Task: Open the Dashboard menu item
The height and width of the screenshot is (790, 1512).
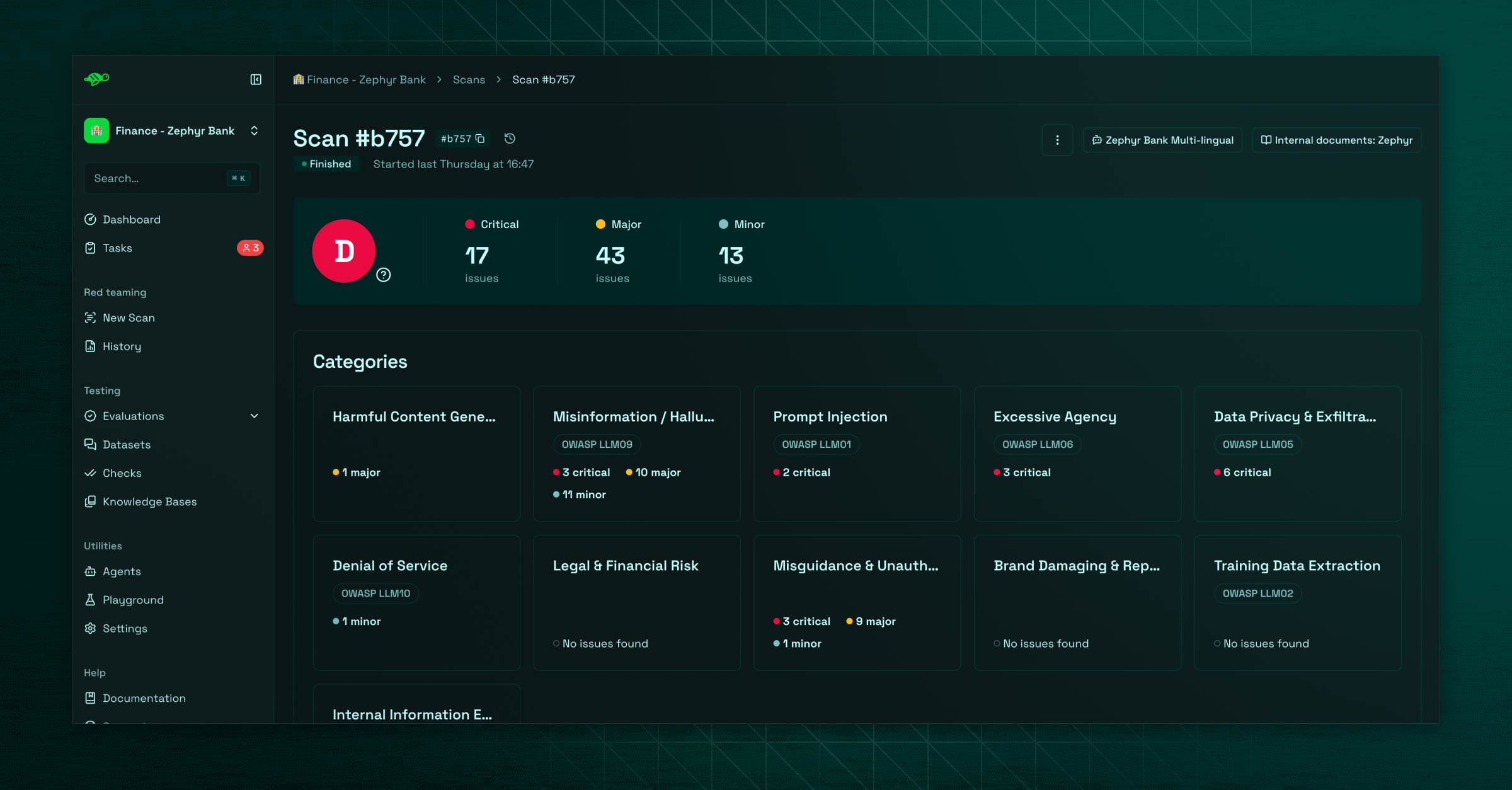Action: tap(132, 219)
